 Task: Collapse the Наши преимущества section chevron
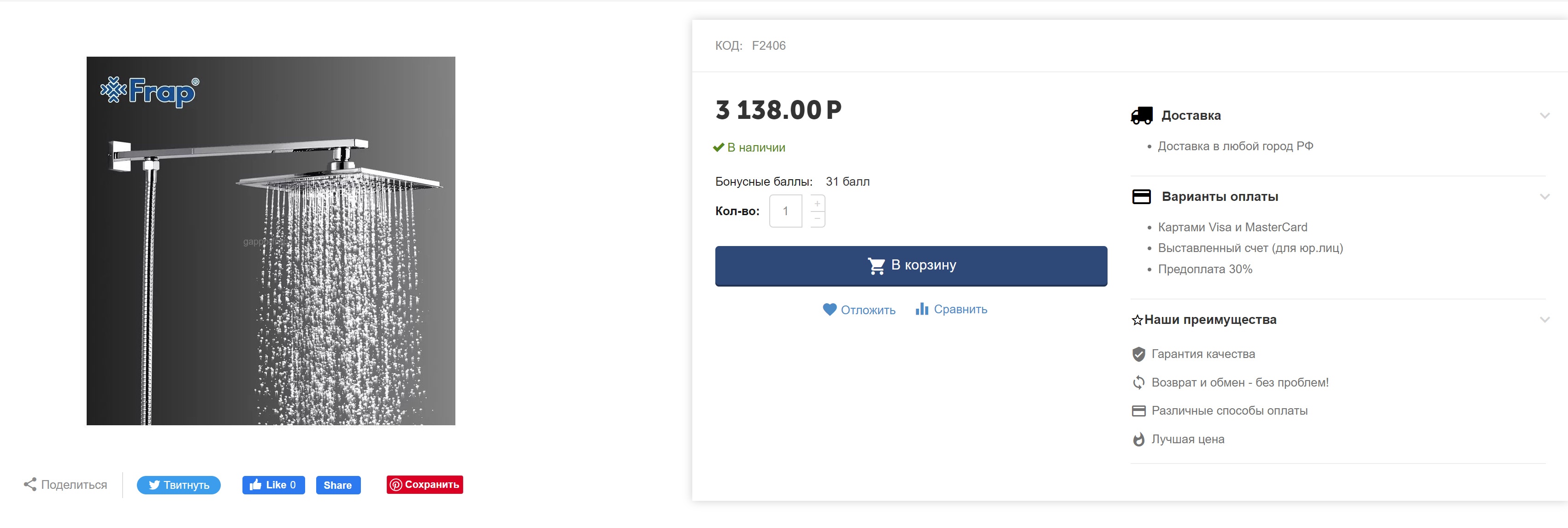(1544, 320)
